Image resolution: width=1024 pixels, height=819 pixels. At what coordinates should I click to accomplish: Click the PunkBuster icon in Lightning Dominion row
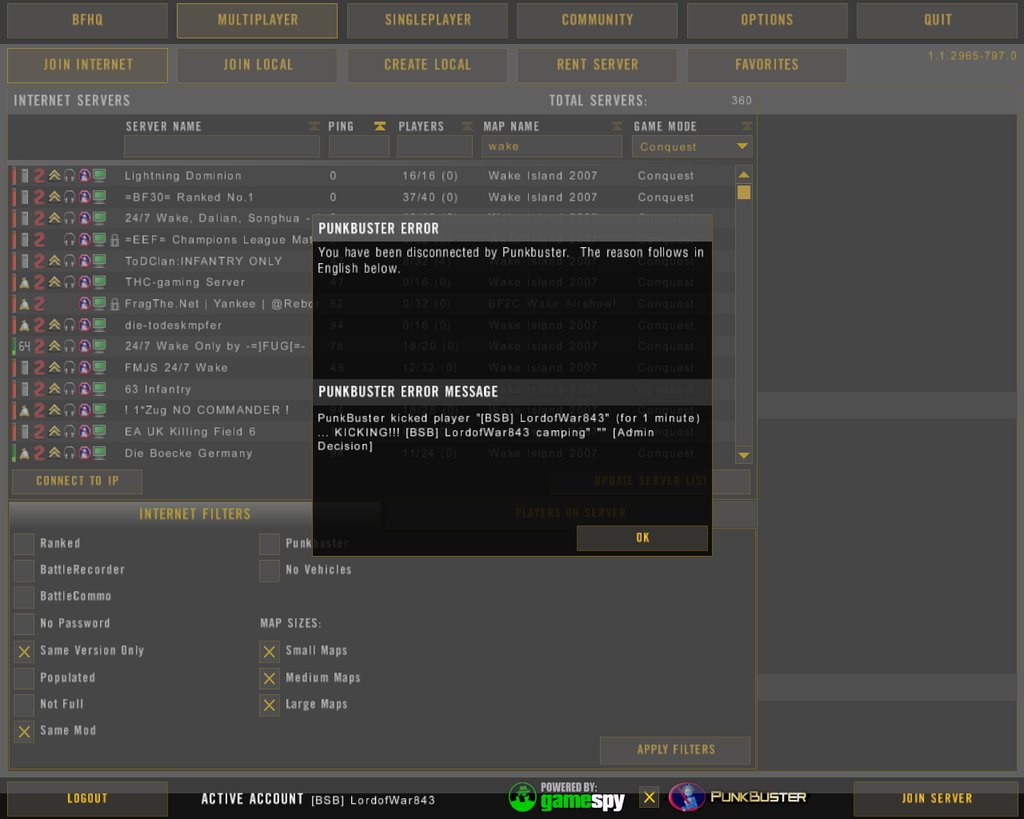[x=85, y=176]
